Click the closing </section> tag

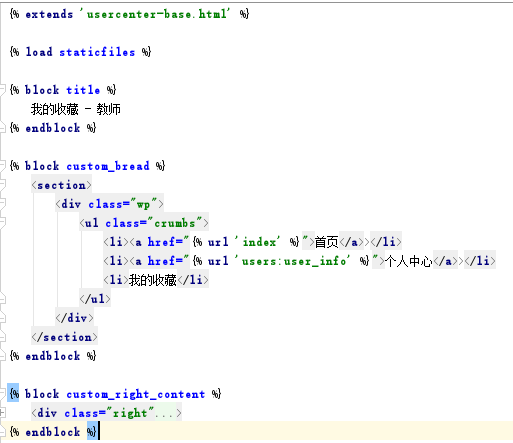(65, 337)
